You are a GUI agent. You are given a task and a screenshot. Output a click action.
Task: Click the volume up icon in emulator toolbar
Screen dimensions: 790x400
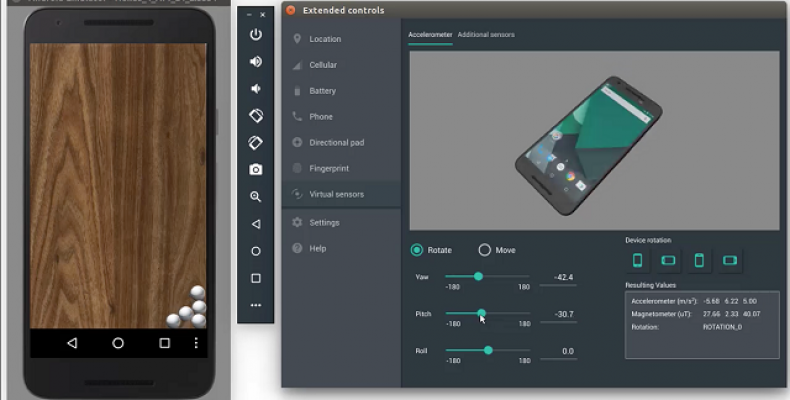[256, 61]
